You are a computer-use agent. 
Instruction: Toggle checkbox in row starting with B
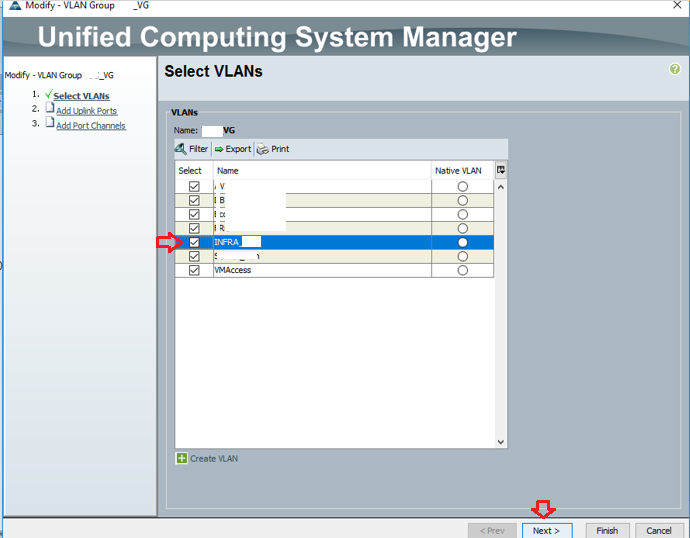tap(194, 201)
